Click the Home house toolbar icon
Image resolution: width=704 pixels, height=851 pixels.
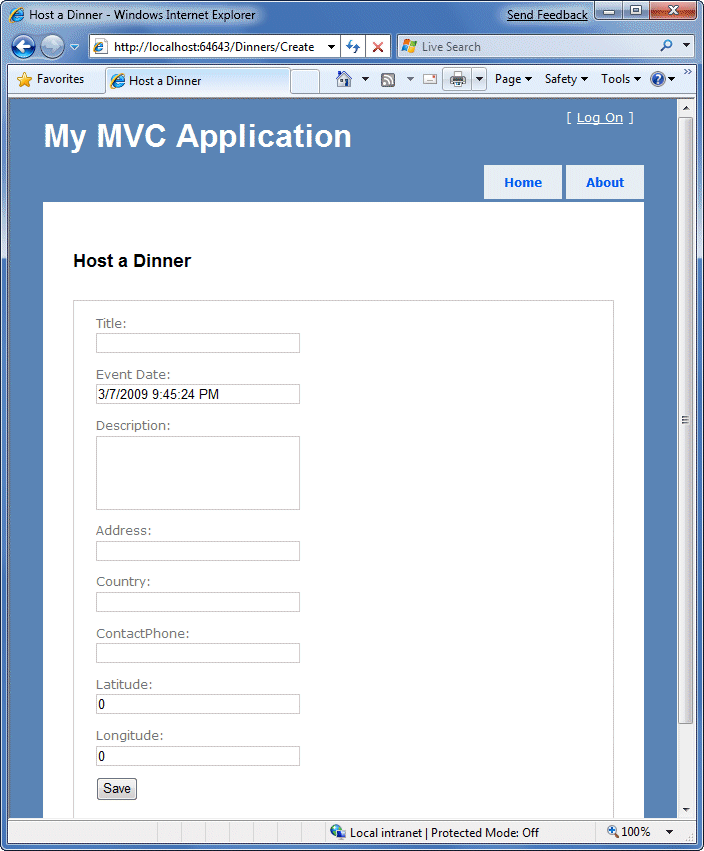[344, 79]
